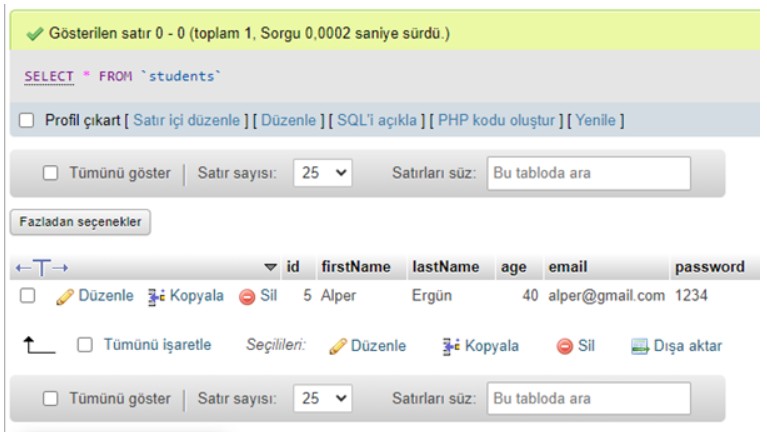Expand the Fazladan seçenekler options

pyautogui.click(x=81, y=222)
